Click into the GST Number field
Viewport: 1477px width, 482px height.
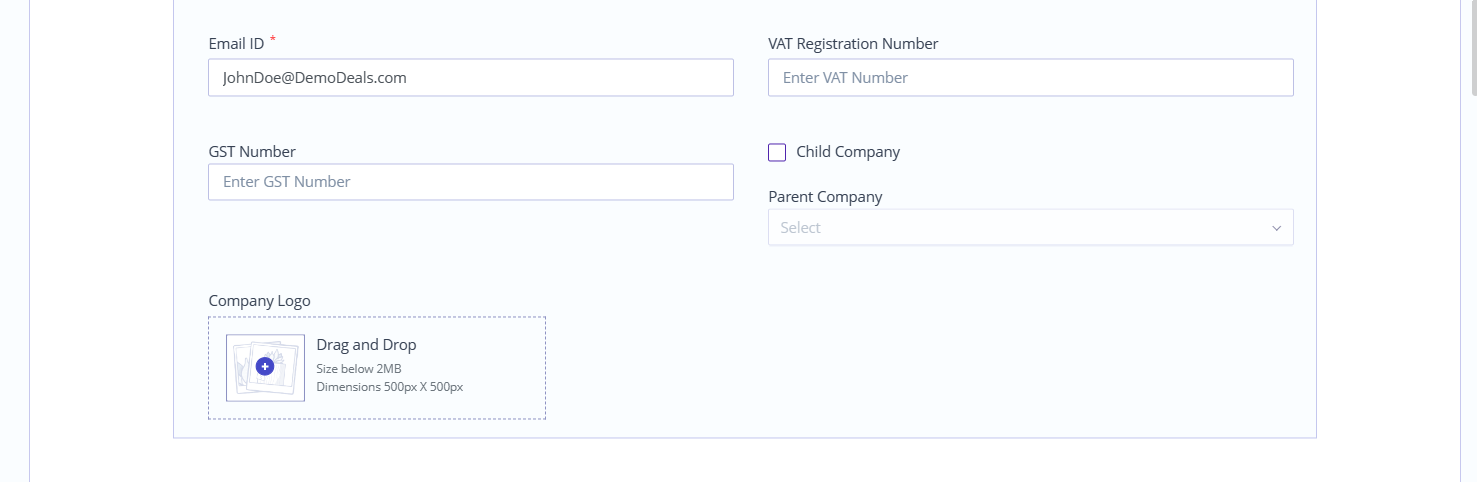click(x=470, y=181)
